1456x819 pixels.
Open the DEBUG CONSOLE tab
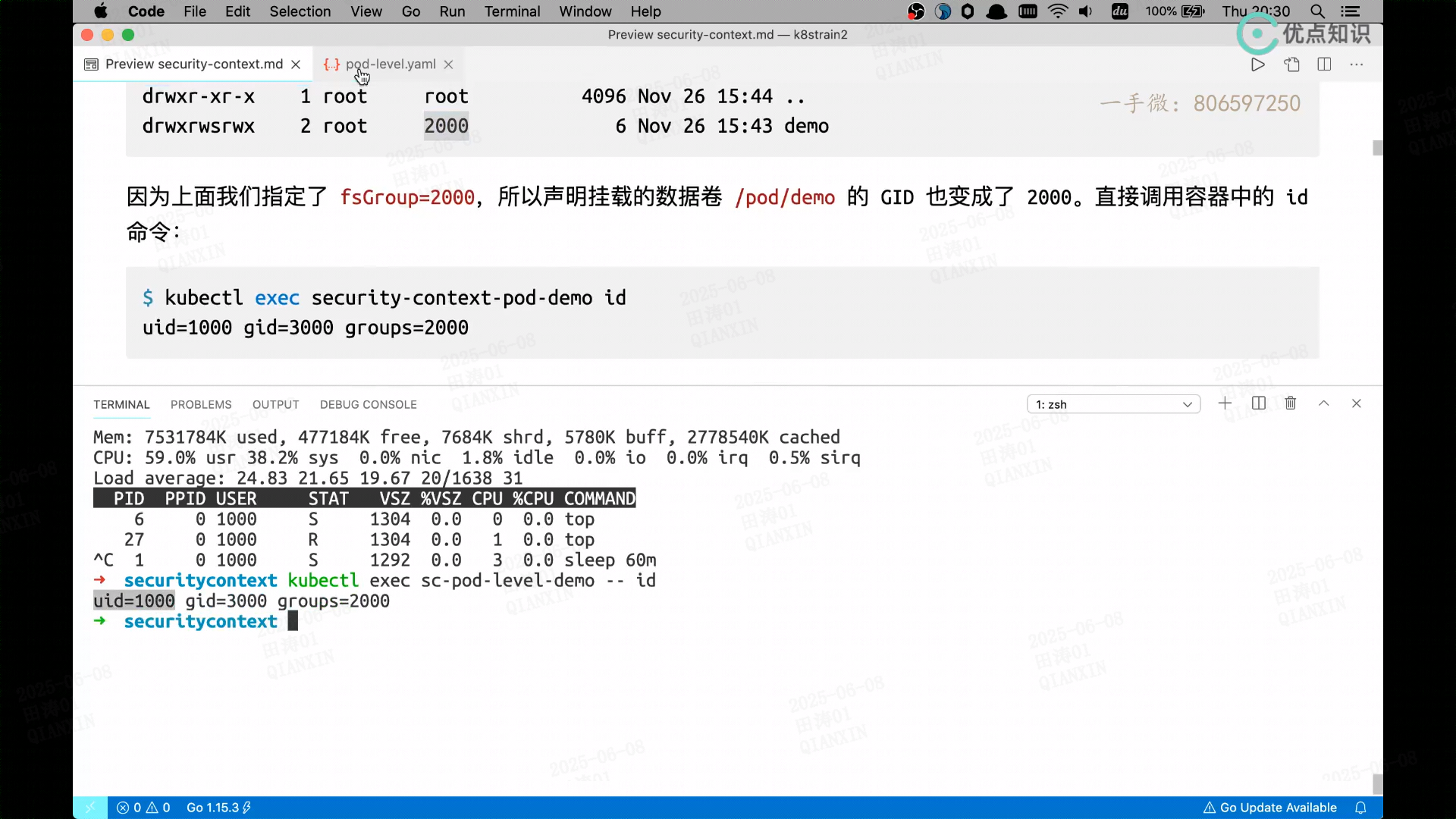click(x=368, y=405)
